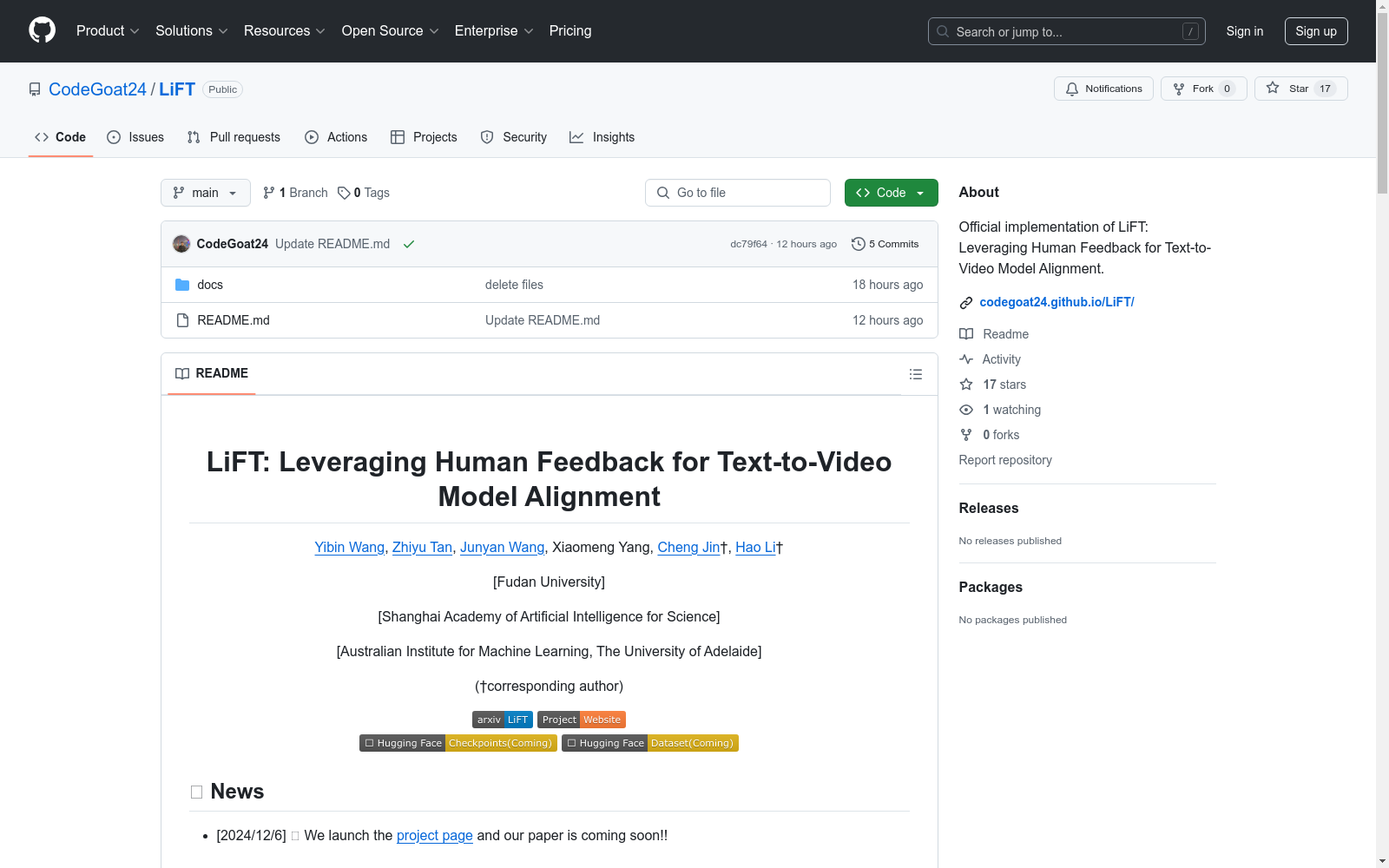Image resolution: width=1389 pixels, height=868 pixels.
Task: Click the Sign in link
Action: pyautogui.click(x=1245, y=31)
